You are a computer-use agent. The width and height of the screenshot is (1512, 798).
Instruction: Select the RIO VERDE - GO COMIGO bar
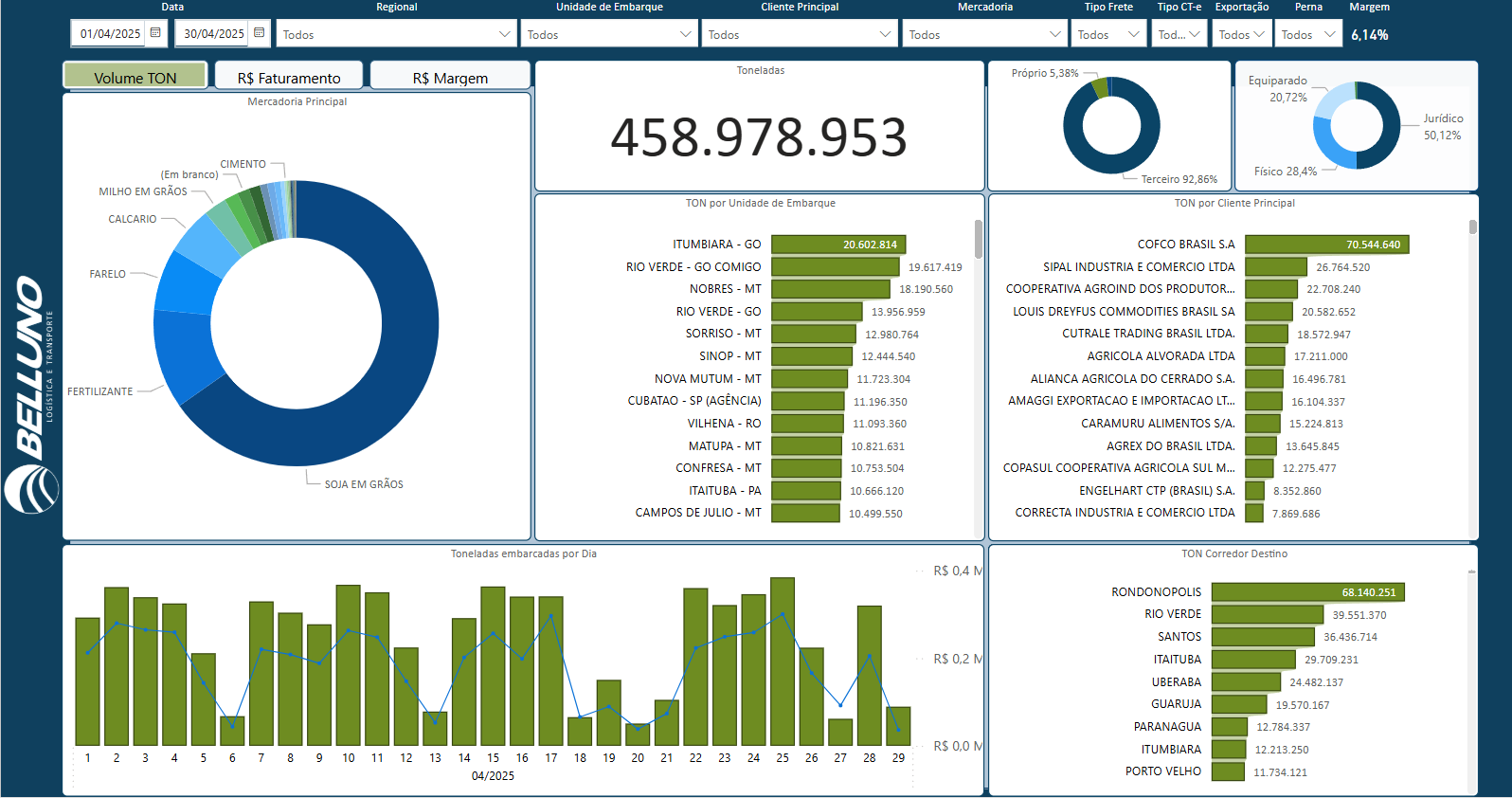pos(835,267)
